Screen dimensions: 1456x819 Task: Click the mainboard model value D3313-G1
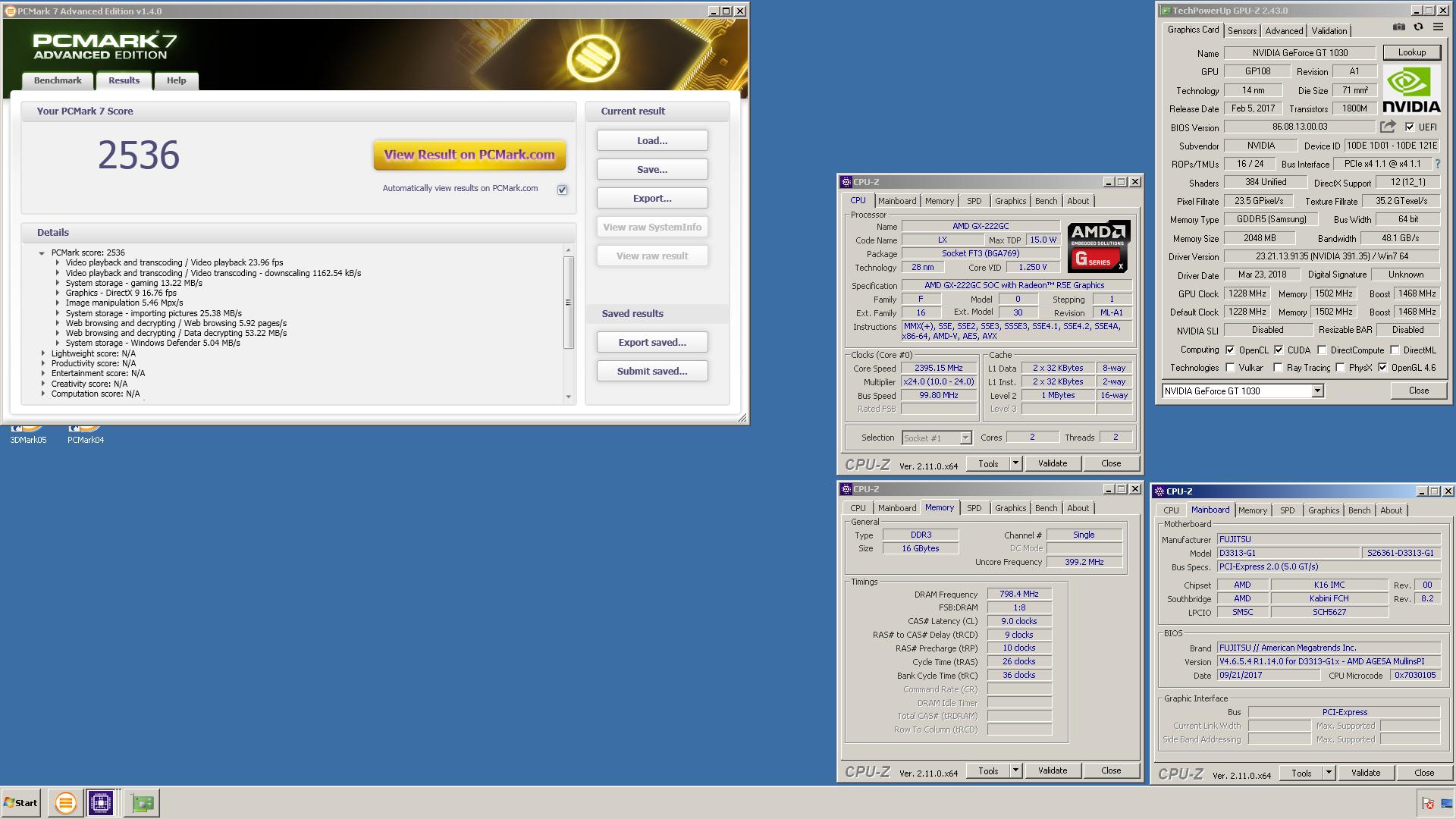(x=1288, y=553)
